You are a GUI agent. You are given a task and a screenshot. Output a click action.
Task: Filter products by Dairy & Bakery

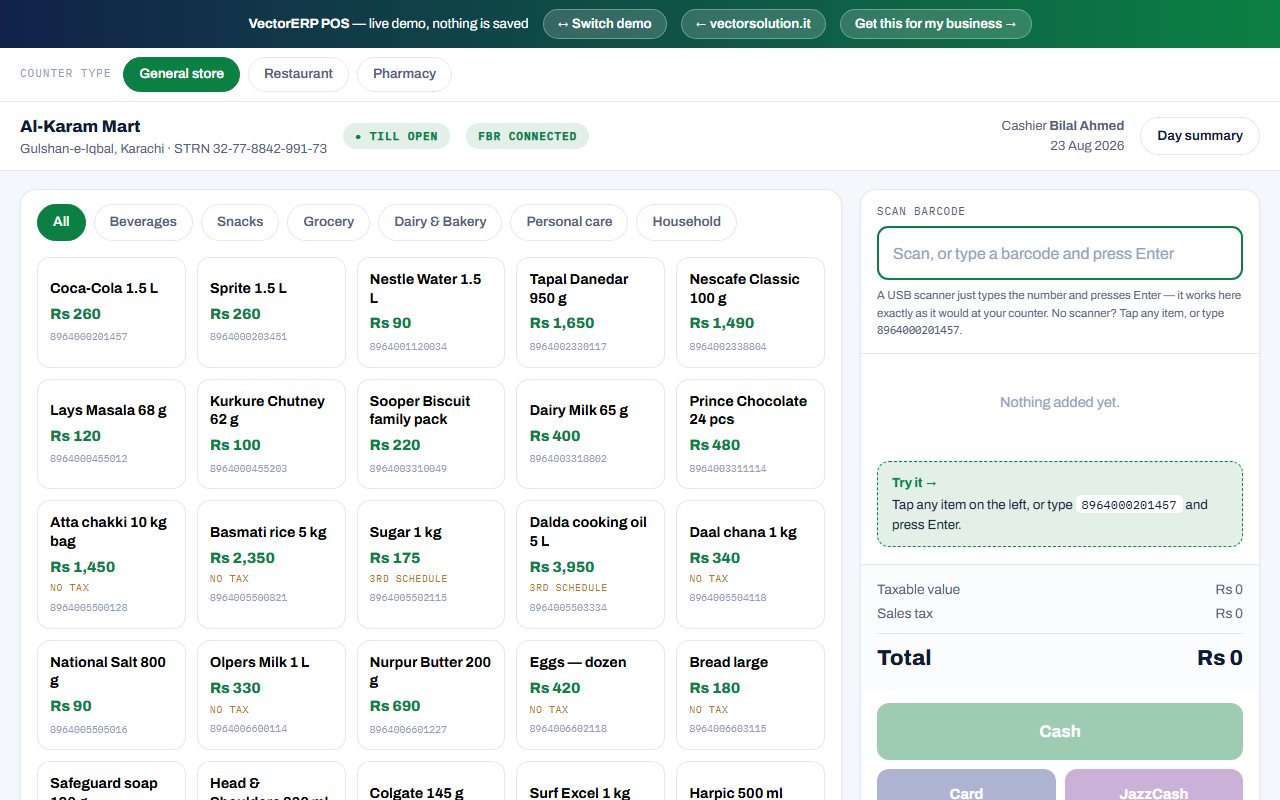click(x=440, y=222)
